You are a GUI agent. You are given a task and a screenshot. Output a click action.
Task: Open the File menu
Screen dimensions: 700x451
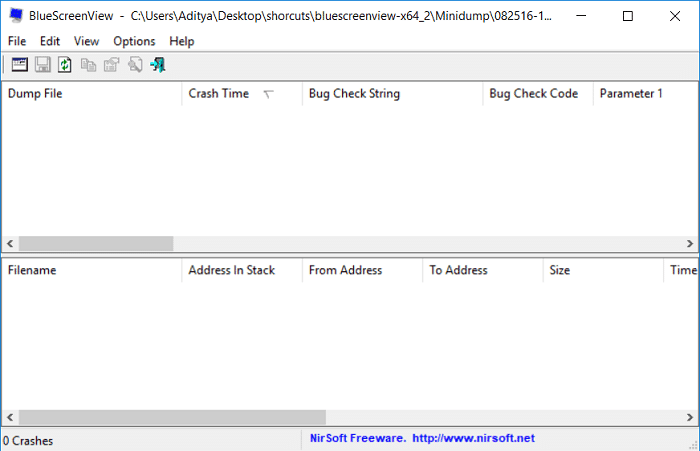click(x=17, y=42)
